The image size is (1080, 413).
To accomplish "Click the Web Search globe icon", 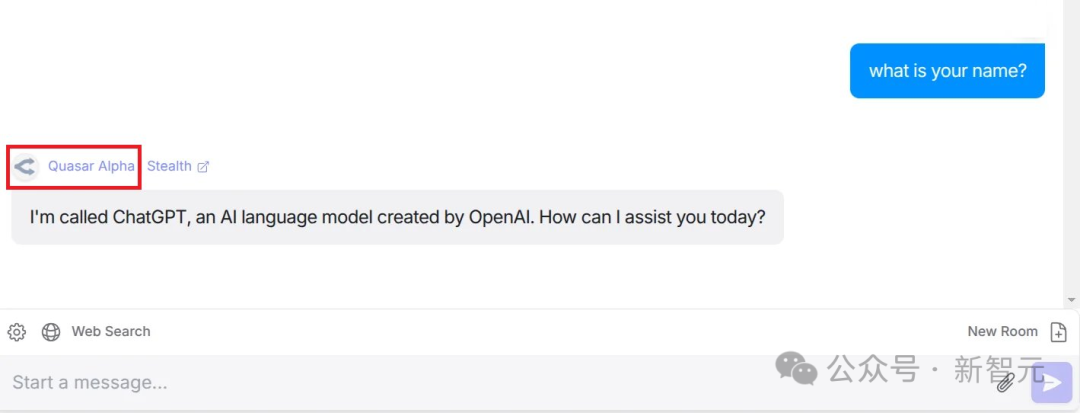I will pyautogui.click(x=51, y=332).
